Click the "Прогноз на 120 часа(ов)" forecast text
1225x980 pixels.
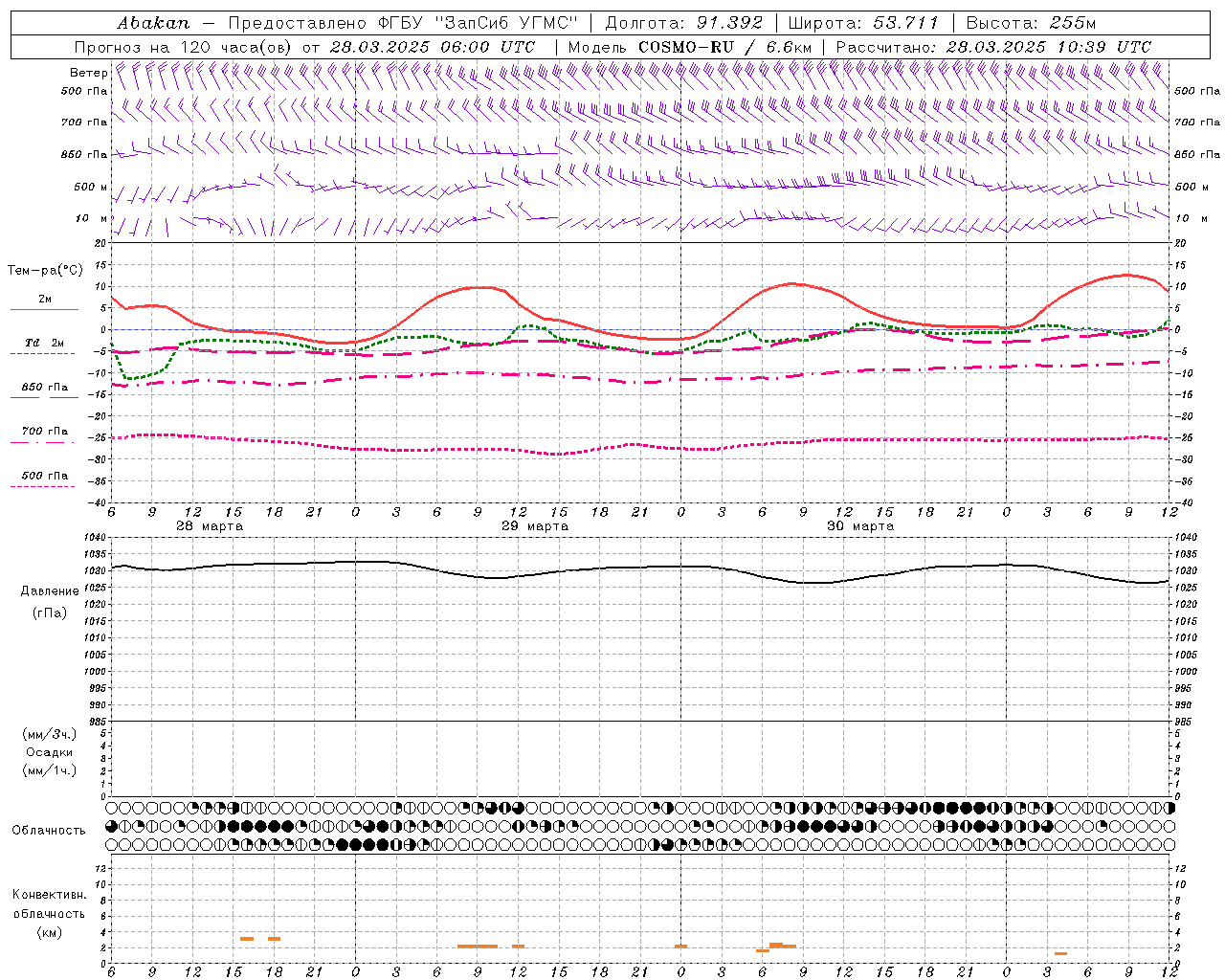tap(185, 47)
